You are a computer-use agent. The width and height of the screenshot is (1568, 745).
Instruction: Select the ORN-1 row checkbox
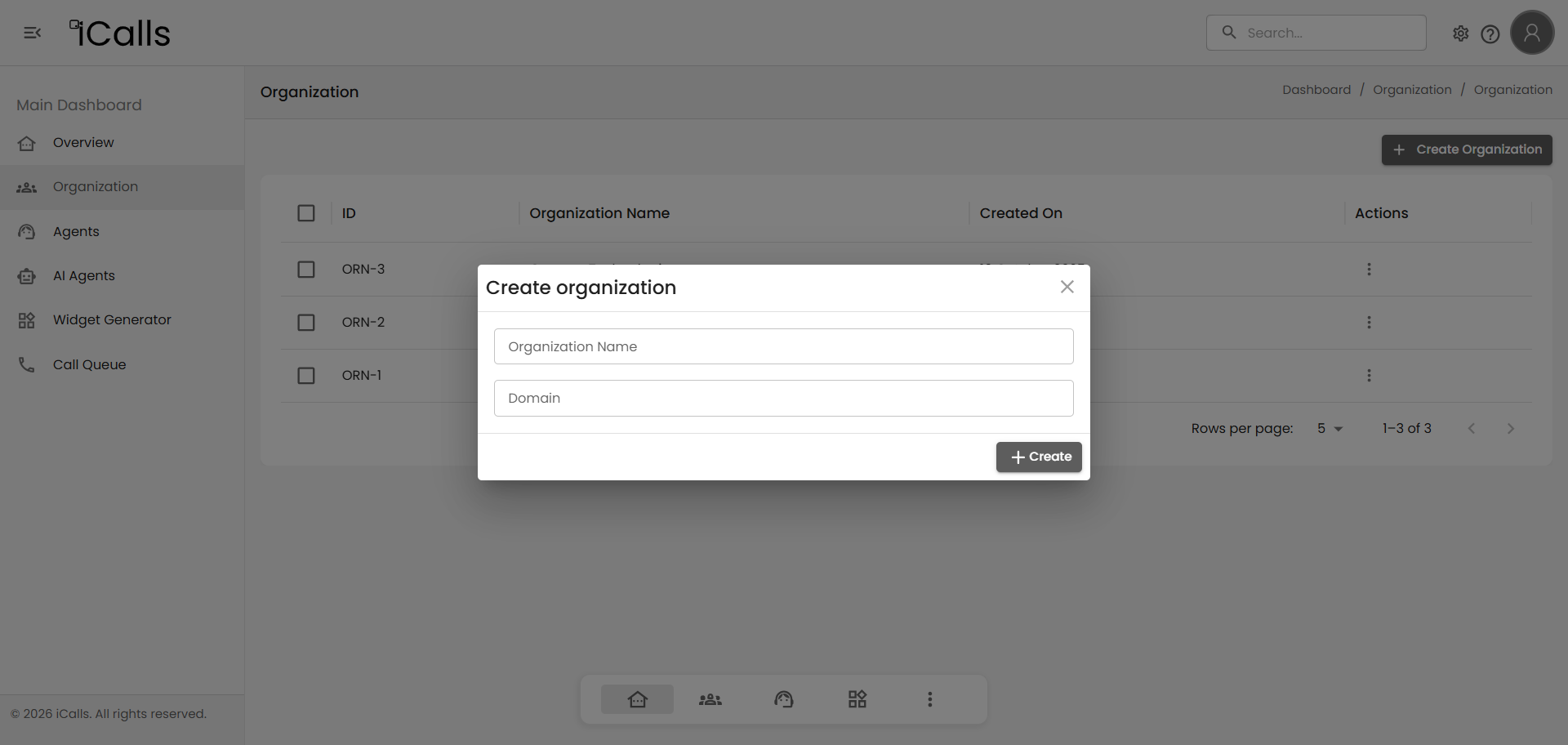pos(306,376)
